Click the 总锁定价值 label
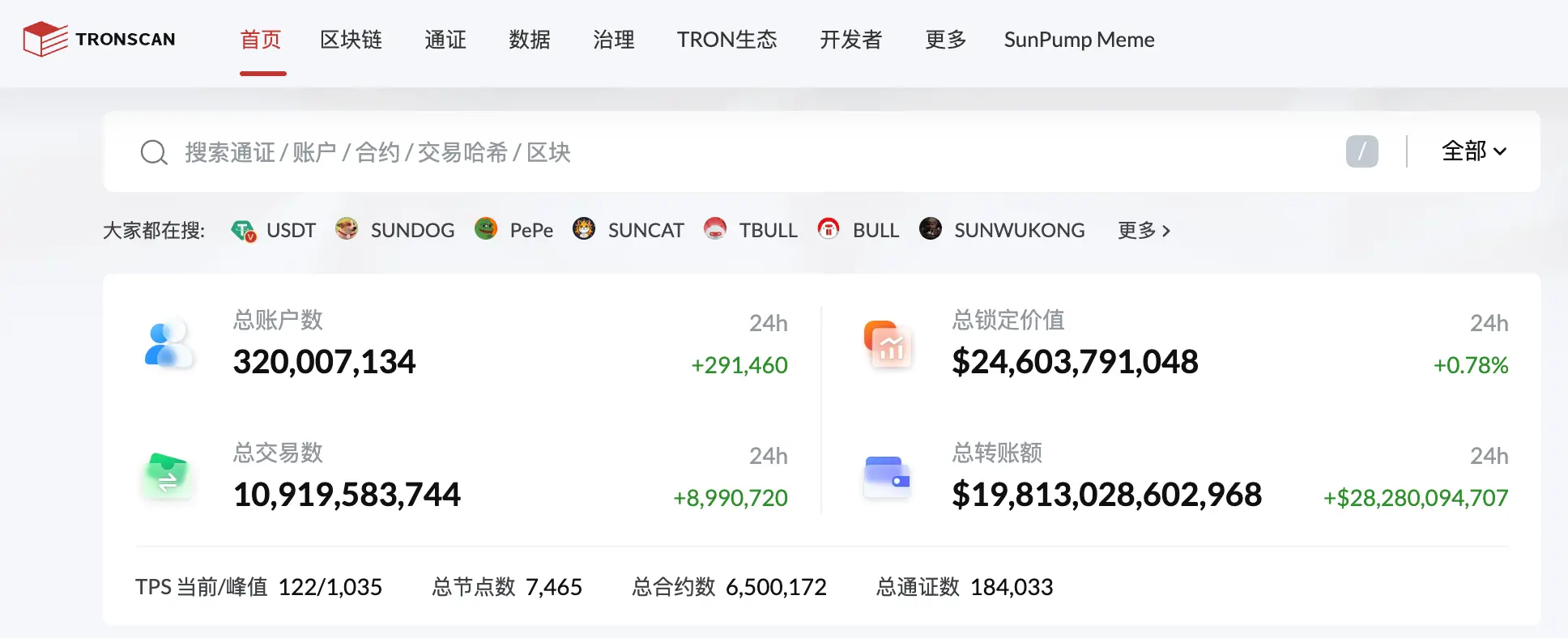Viewport: 1568px width, 638px height. (1008, 320)
